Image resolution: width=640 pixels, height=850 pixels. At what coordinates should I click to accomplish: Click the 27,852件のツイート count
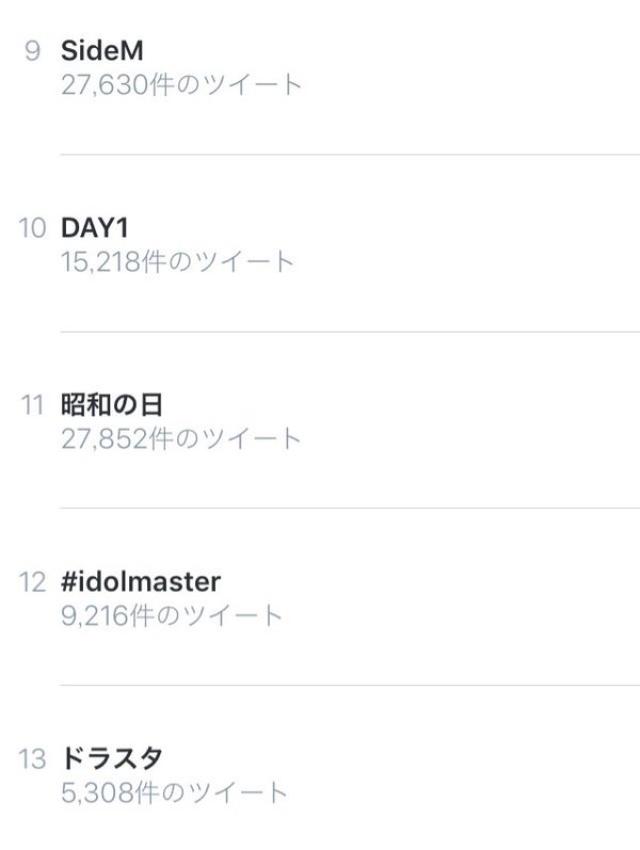coord(181,438)
